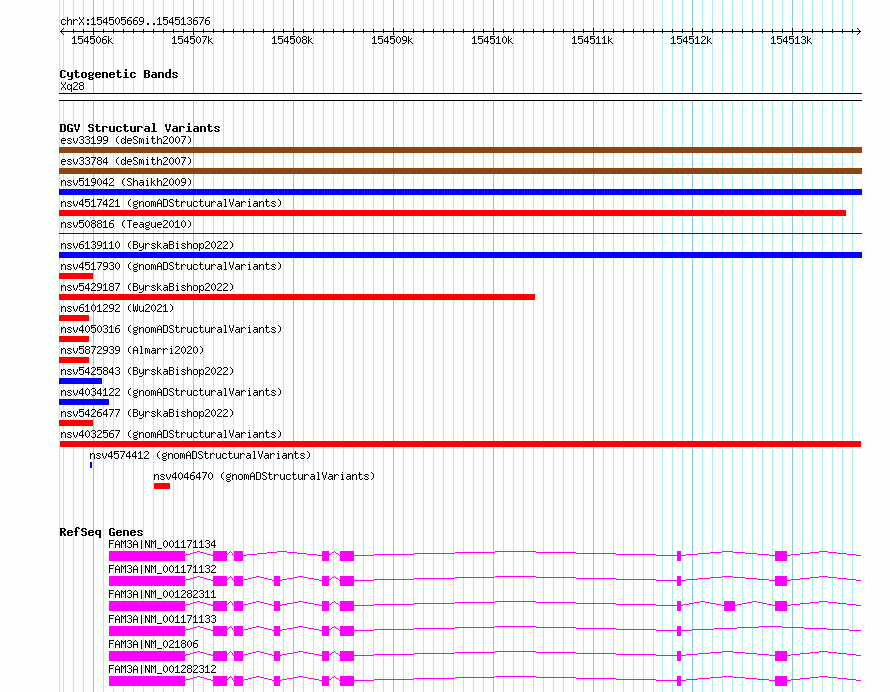
Task: Click the DGV Structural Variants track title
Action: pyautogui.click(x=140, y=128)
